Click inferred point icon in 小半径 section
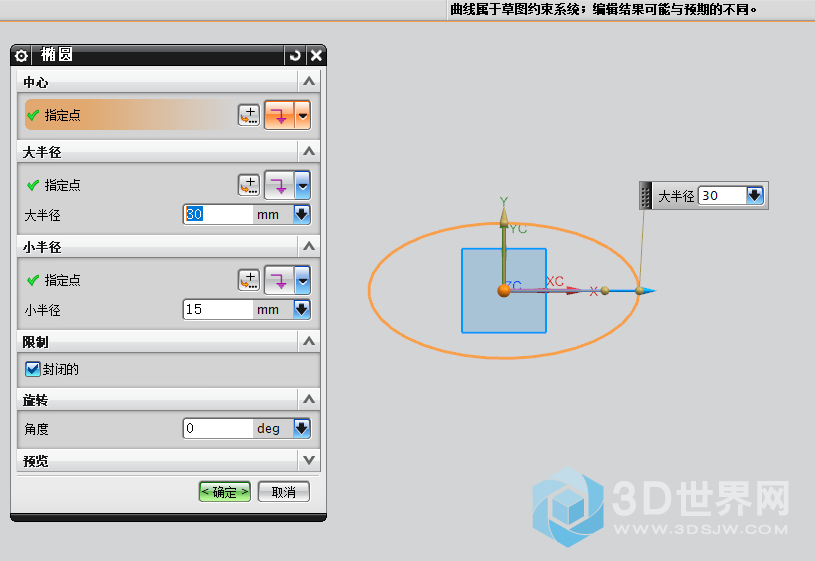The image size is (815, 561). pyautogui.click(x=279, y=280)
